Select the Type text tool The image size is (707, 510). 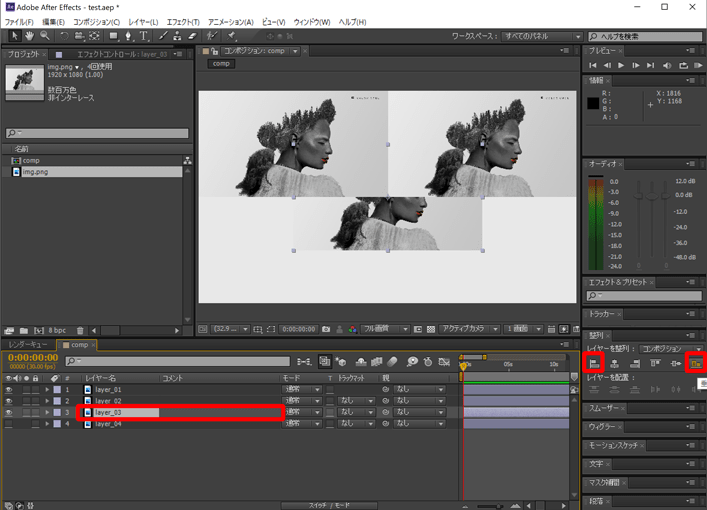point(143,36)
